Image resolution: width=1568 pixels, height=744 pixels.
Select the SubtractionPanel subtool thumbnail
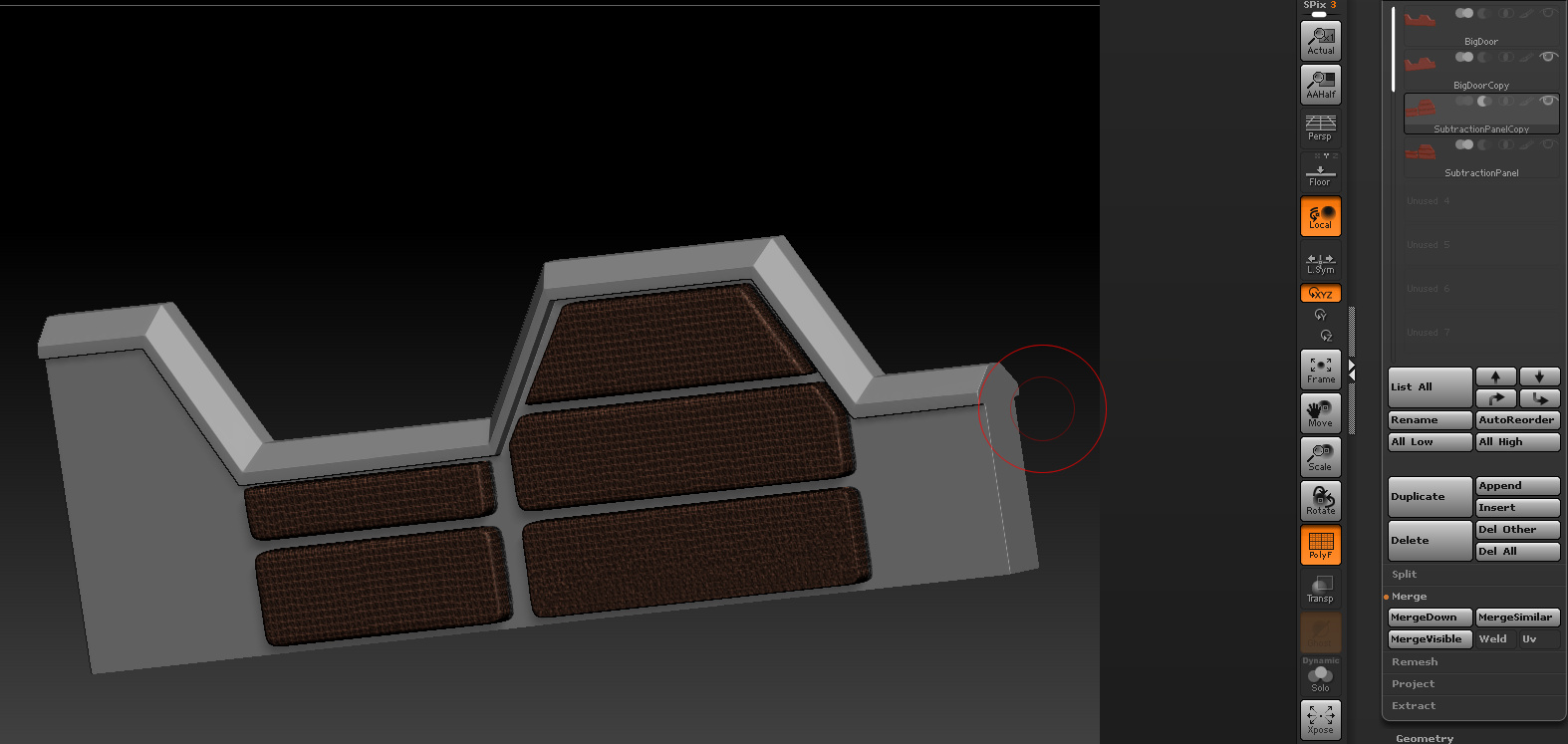coord(1421,151)
